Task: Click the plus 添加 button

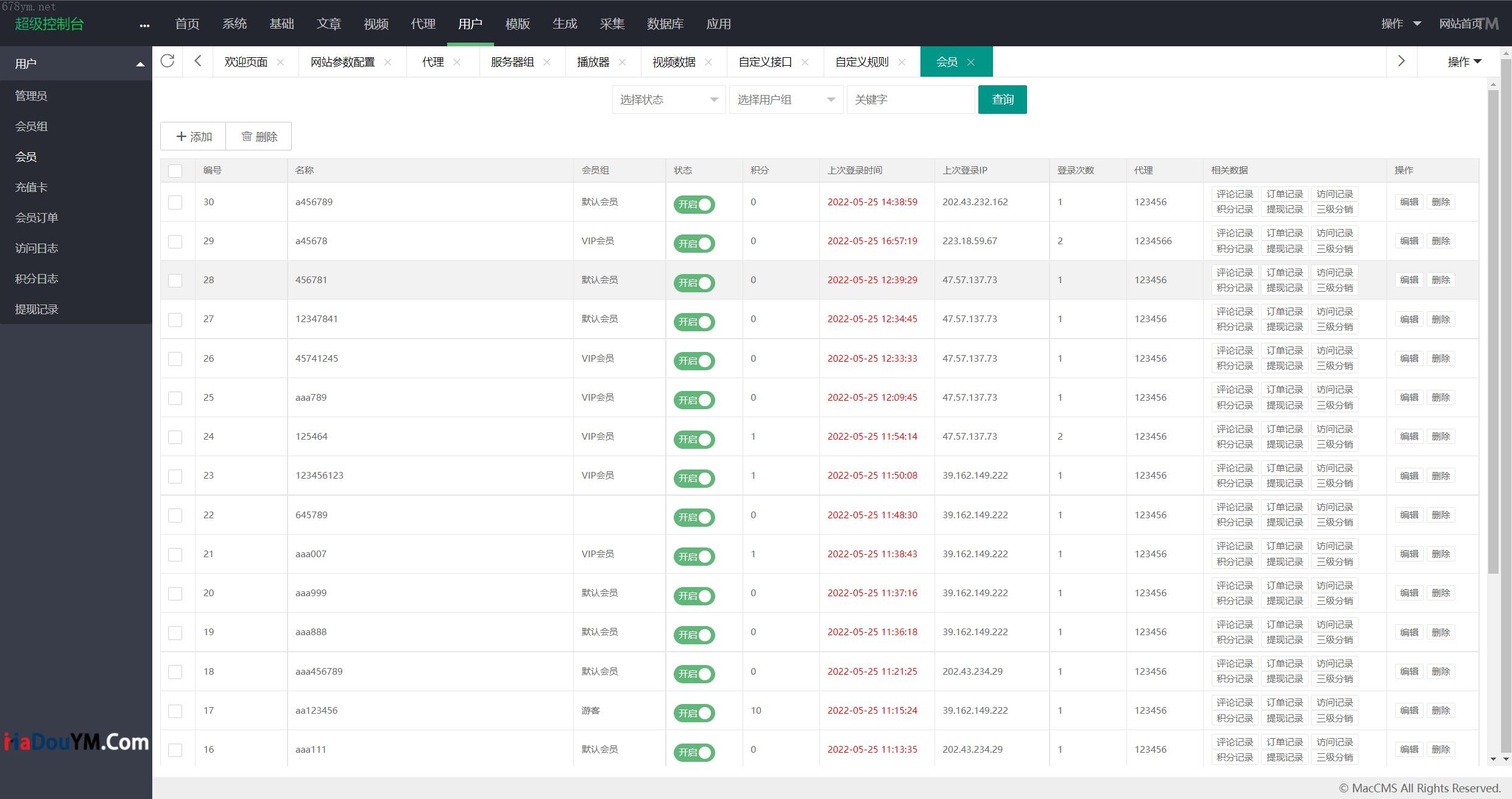Action: [194, 136]
